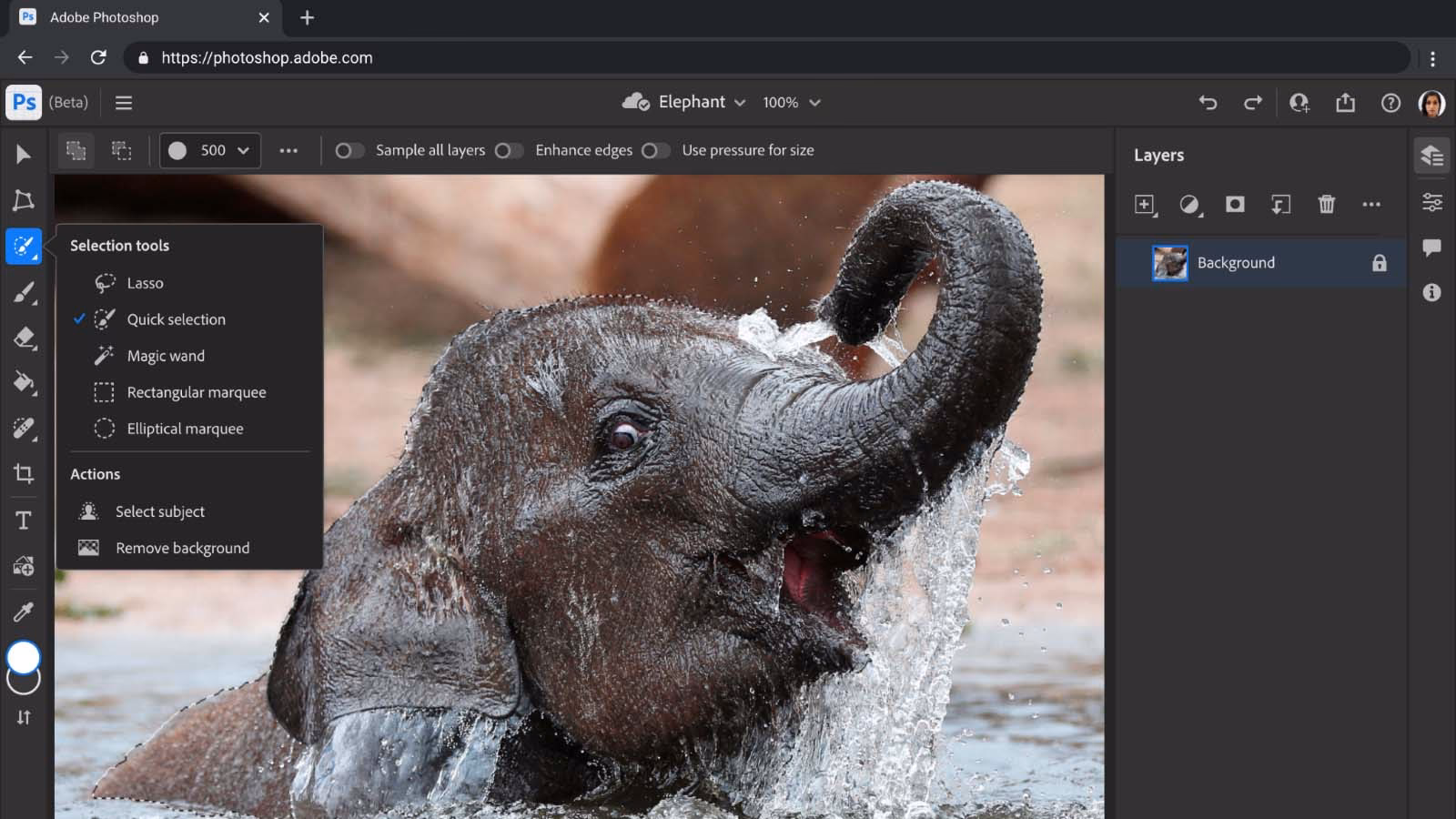Click the foreground color swatch
1456x819 pixels.
(x=24, y=657)
